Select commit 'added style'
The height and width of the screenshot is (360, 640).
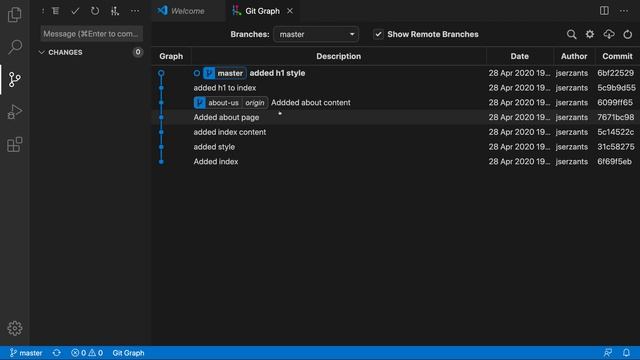click(214, 147)
